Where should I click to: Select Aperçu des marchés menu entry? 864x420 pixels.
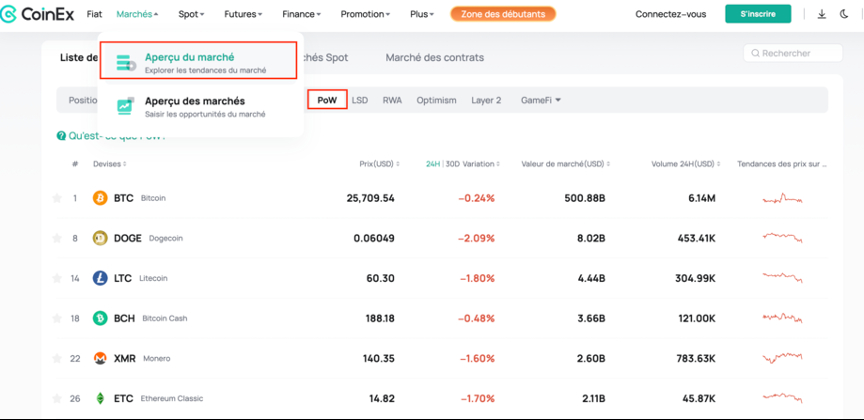(198, 107)
